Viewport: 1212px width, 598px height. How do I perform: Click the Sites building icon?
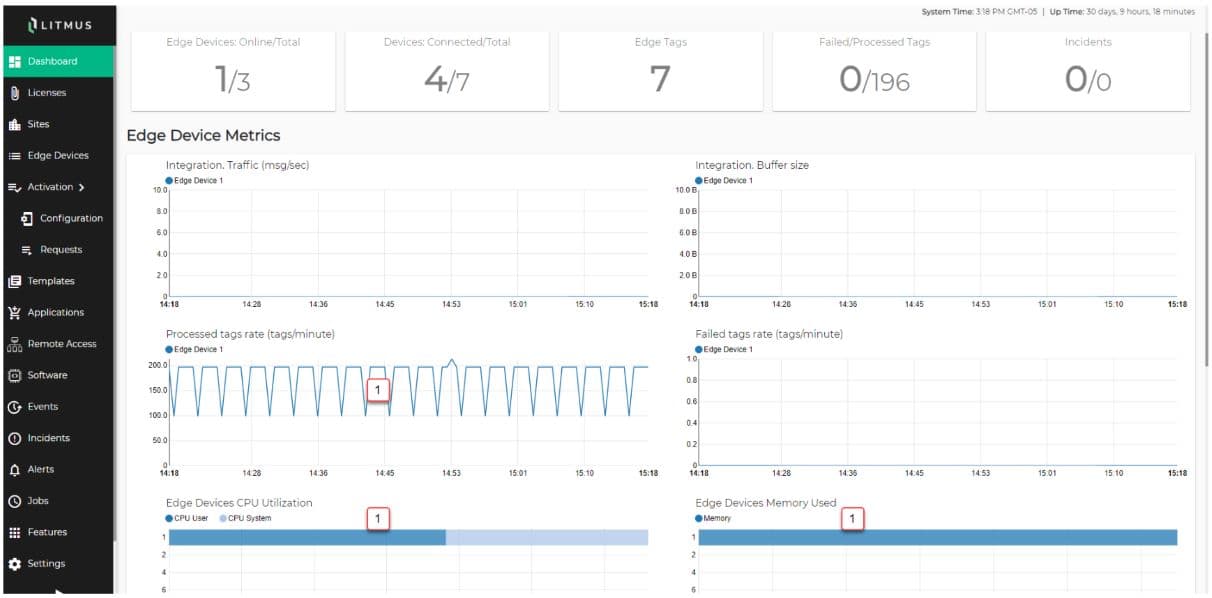(x=15, y=125)
